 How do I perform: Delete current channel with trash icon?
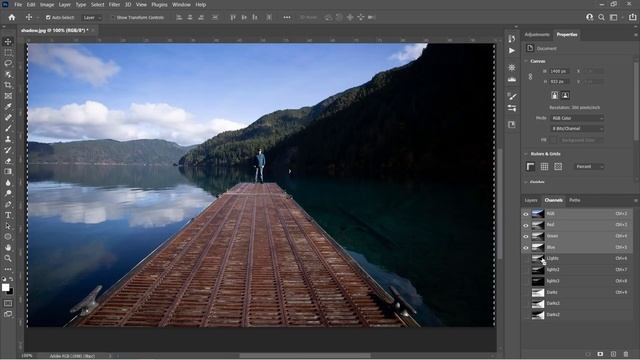(626, 354)
